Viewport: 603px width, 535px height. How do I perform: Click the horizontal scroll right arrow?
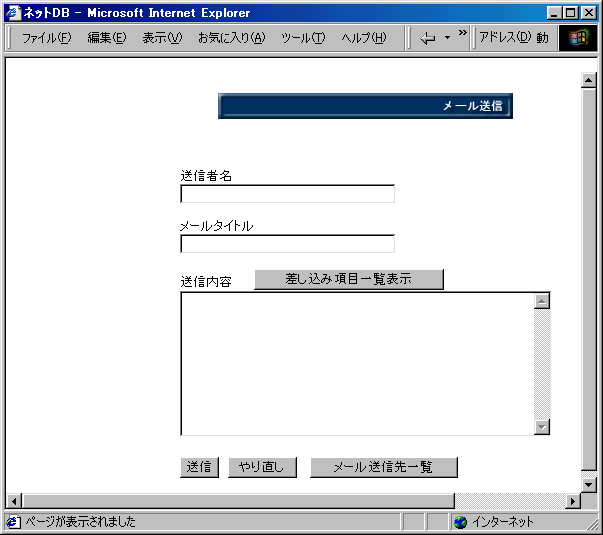point(573,501)
